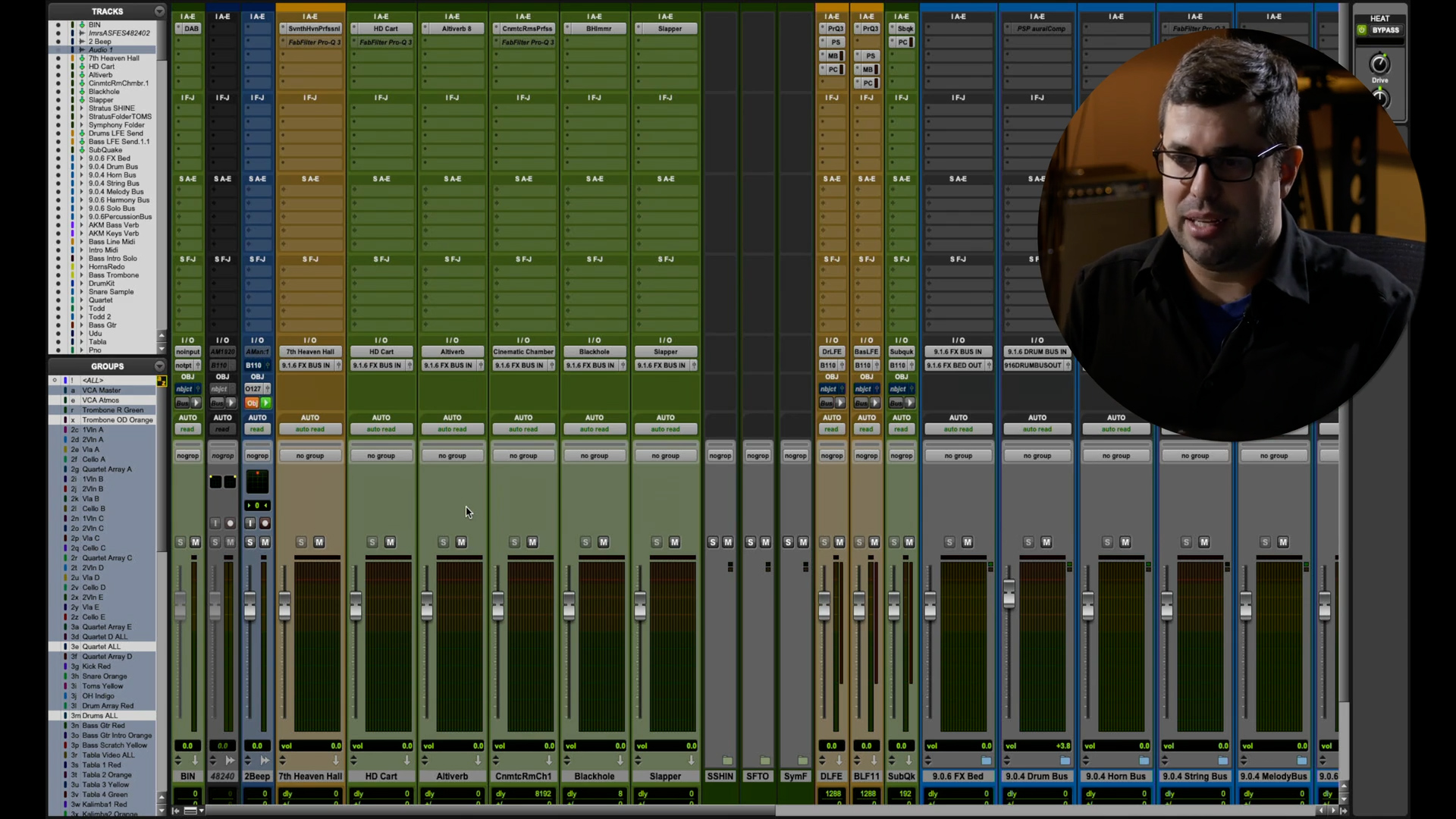Open the Groups list dropdown menu

pyautogui.click(x=159, y=366)
